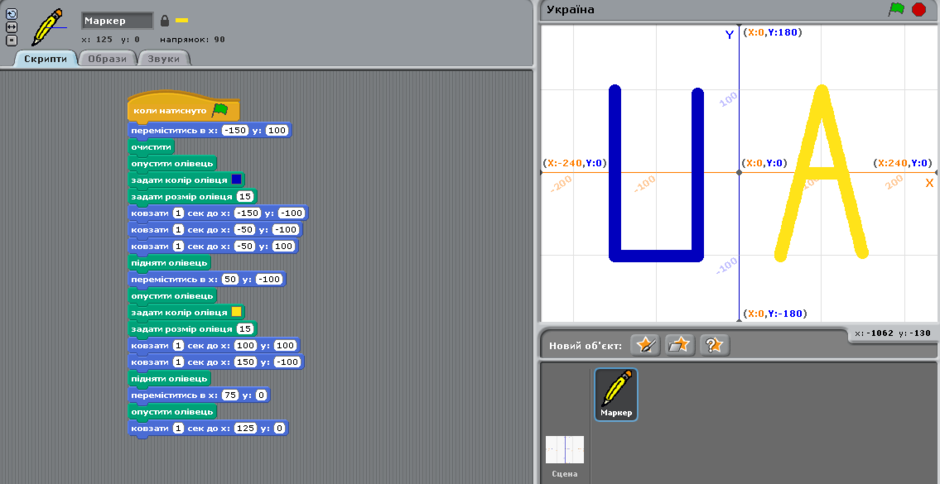Edit x value 75 in move block
Image resolution: width=940 pixels, height=484 pixels.
click(230, 395)
